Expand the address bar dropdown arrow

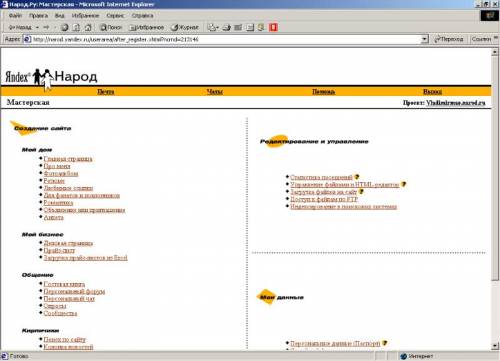[424, 39]
